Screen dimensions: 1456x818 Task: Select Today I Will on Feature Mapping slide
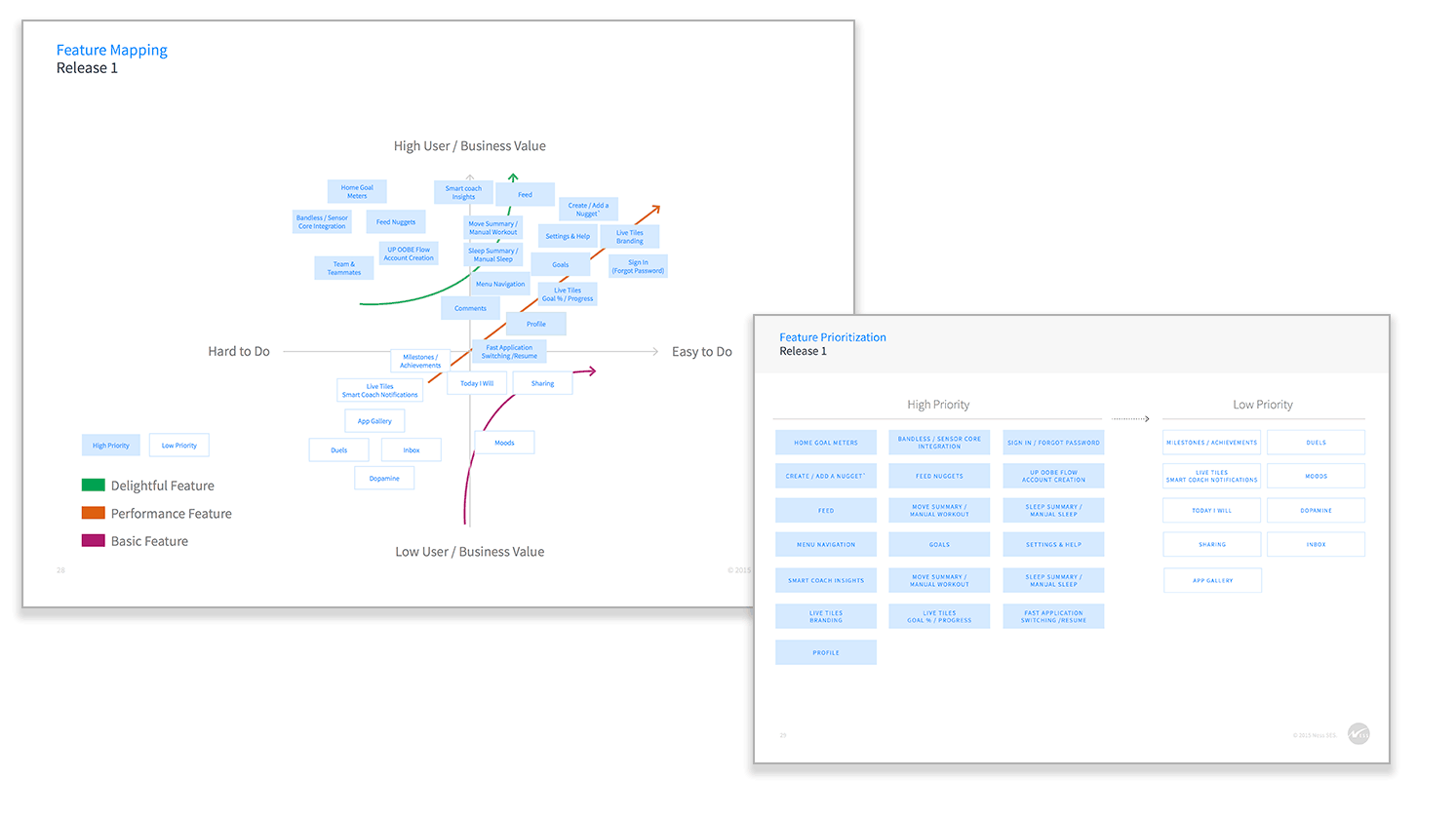coord(477,383)
